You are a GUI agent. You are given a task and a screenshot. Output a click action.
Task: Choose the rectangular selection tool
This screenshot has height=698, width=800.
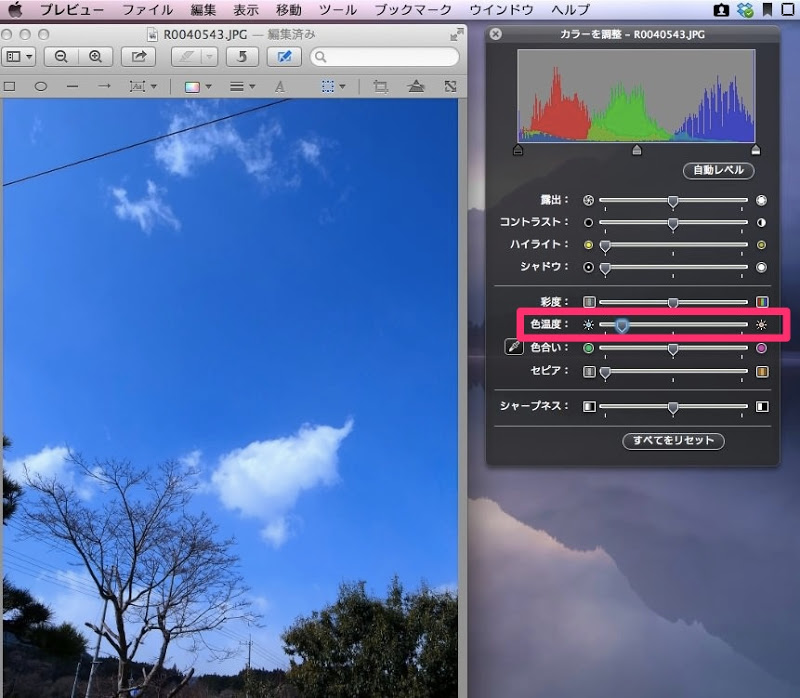(x=328, y=87)
